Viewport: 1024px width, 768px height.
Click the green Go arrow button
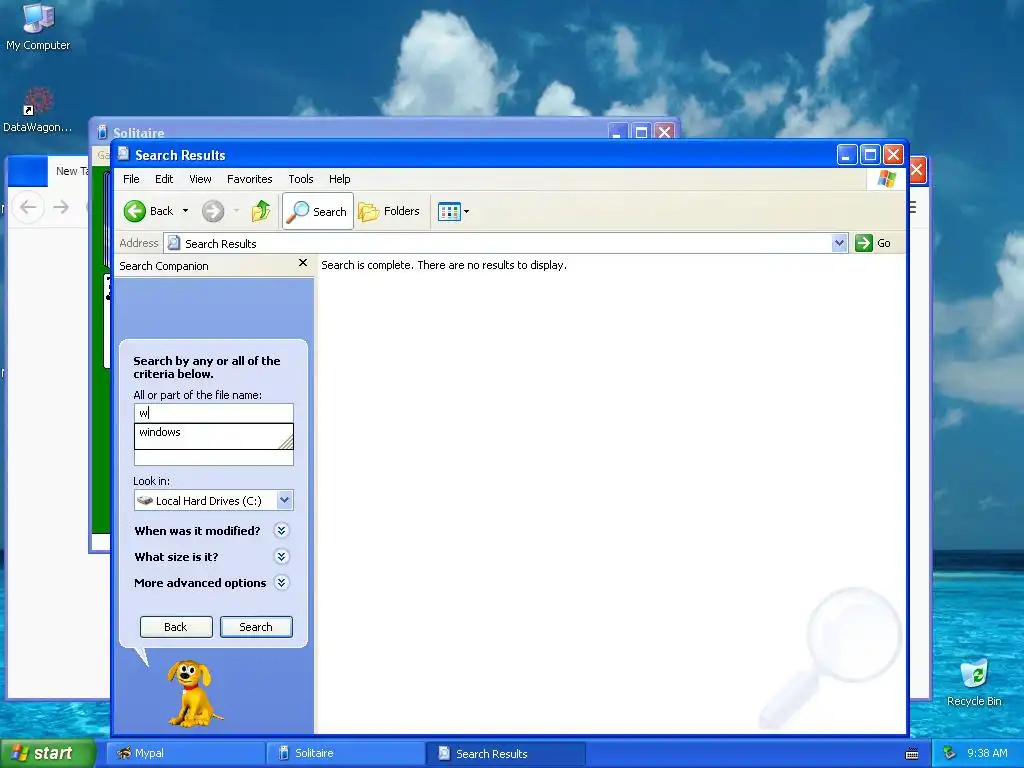863,243
